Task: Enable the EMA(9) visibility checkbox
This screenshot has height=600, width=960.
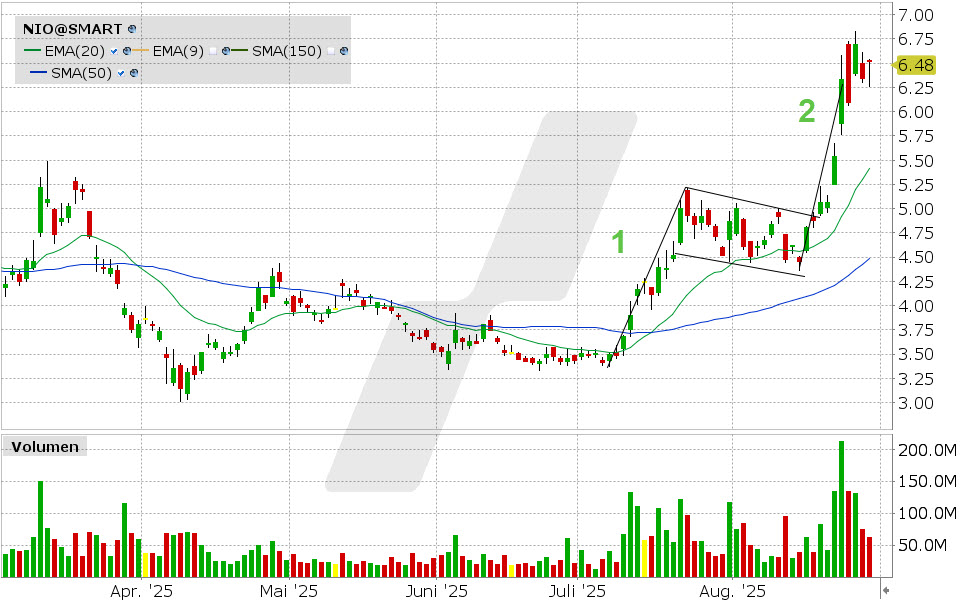Action: pos(212,51)
